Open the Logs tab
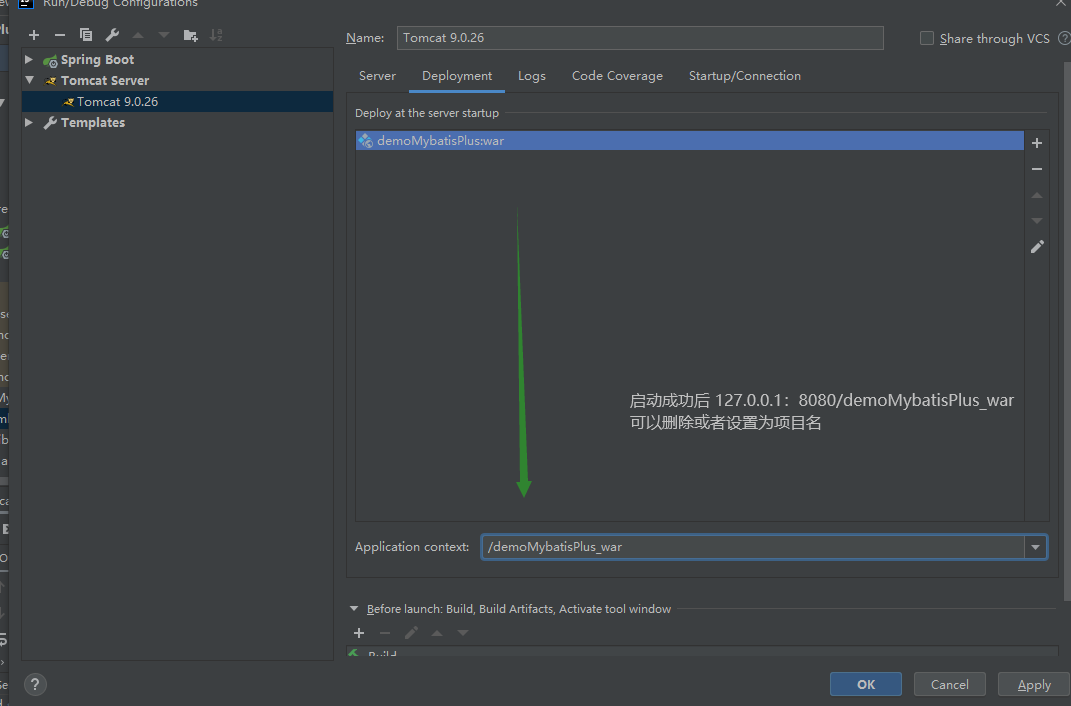Screen dimensions: 1071x706 (x=531, y=76)
